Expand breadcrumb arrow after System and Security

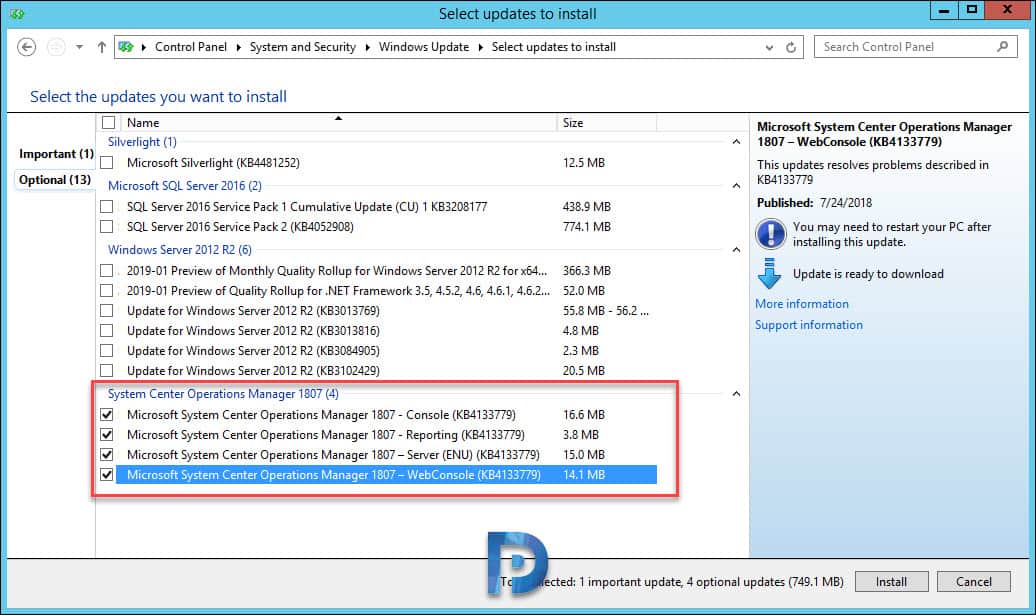click(367, 48)
